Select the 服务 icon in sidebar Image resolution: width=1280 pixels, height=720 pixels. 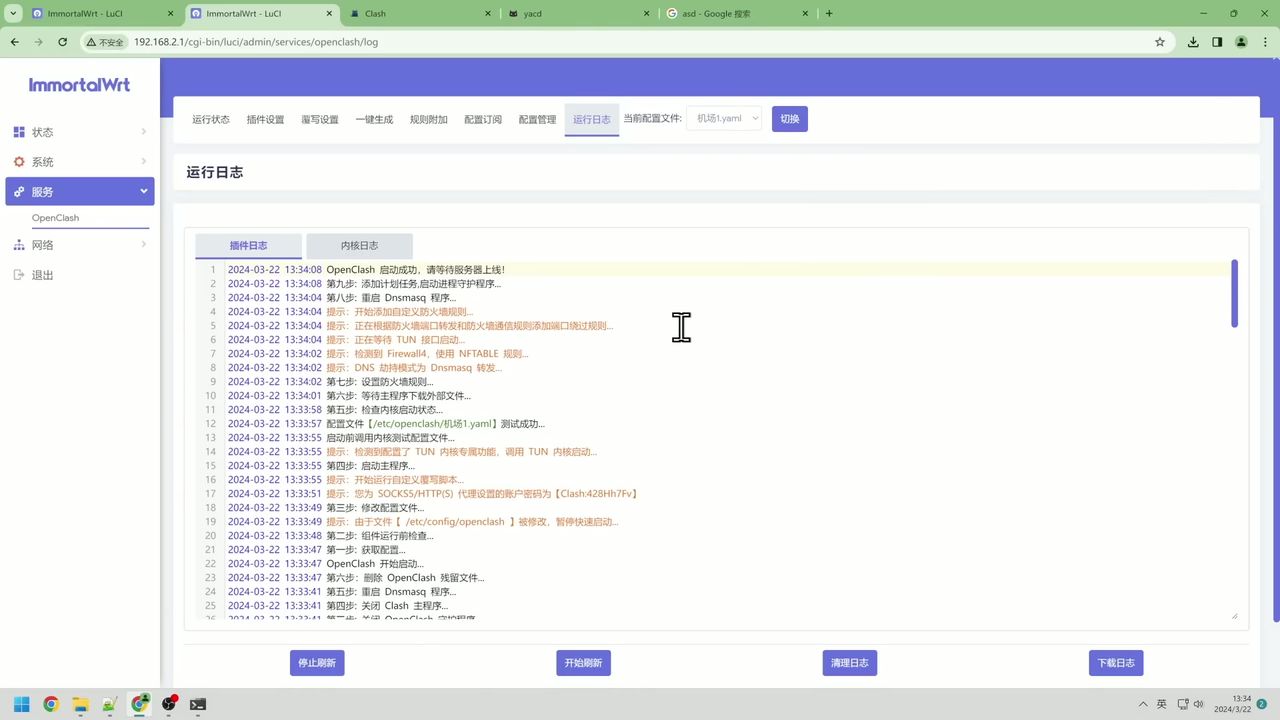point(18,191)
